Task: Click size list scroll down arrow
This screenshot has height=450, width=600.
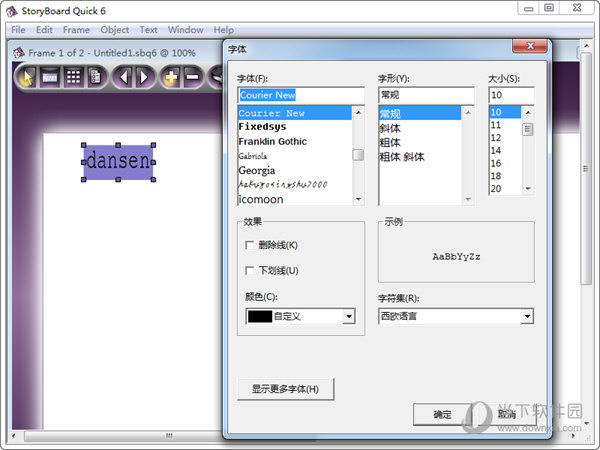Action: 528,188
